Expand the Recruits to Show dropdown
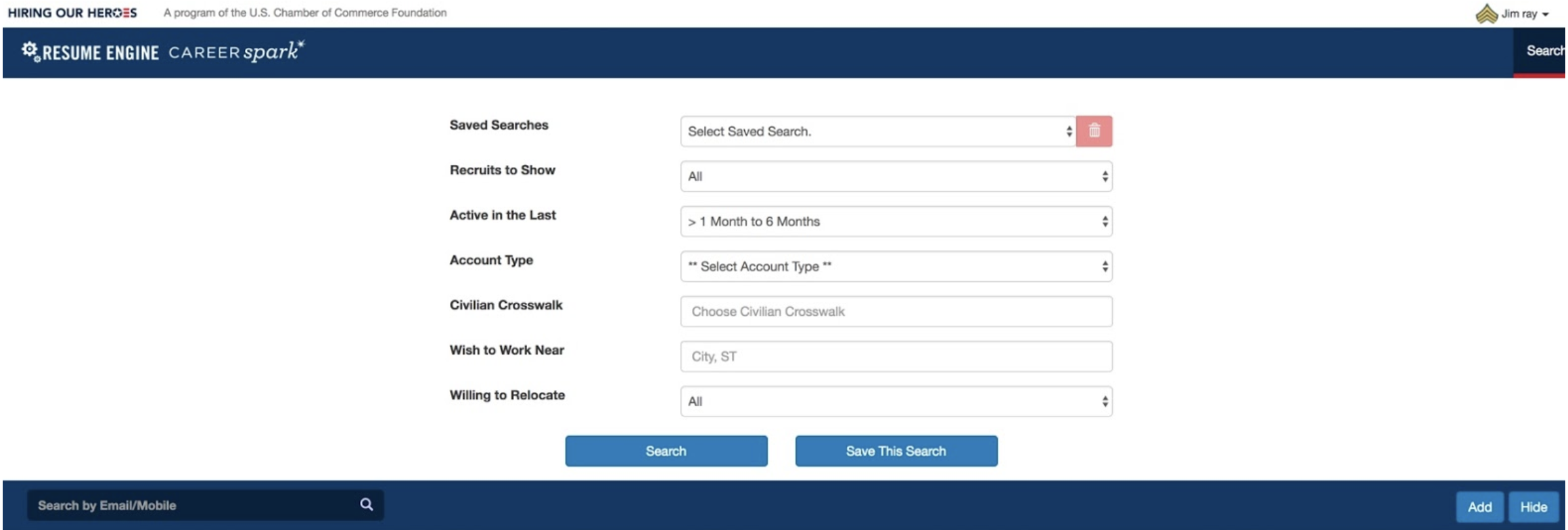The image size is (1568, 530). pyautogui.click(x=896, y=176)
